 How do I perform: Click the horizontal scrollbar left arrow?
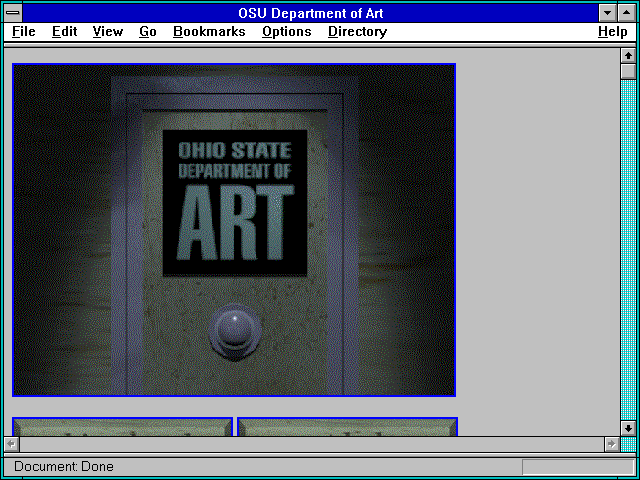pyautogui.click(x=12, y=444)
